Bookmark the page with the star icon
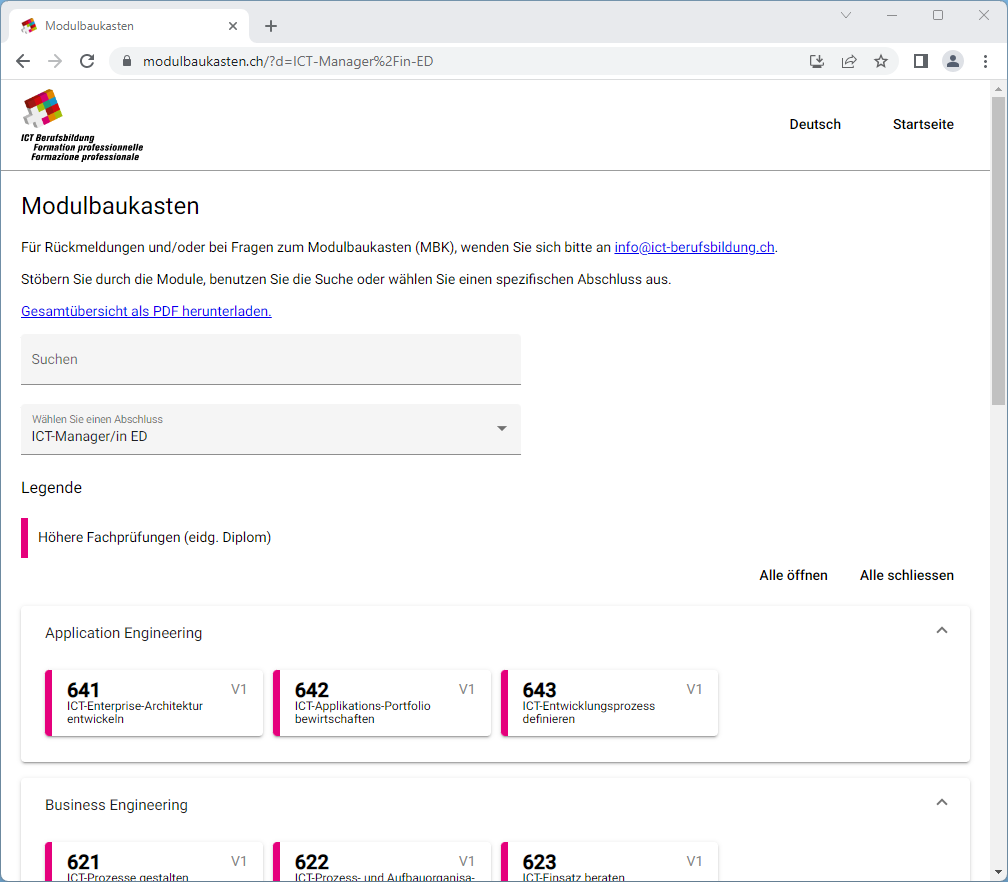Screen dimensions: 1008x882 pos(881,61)
